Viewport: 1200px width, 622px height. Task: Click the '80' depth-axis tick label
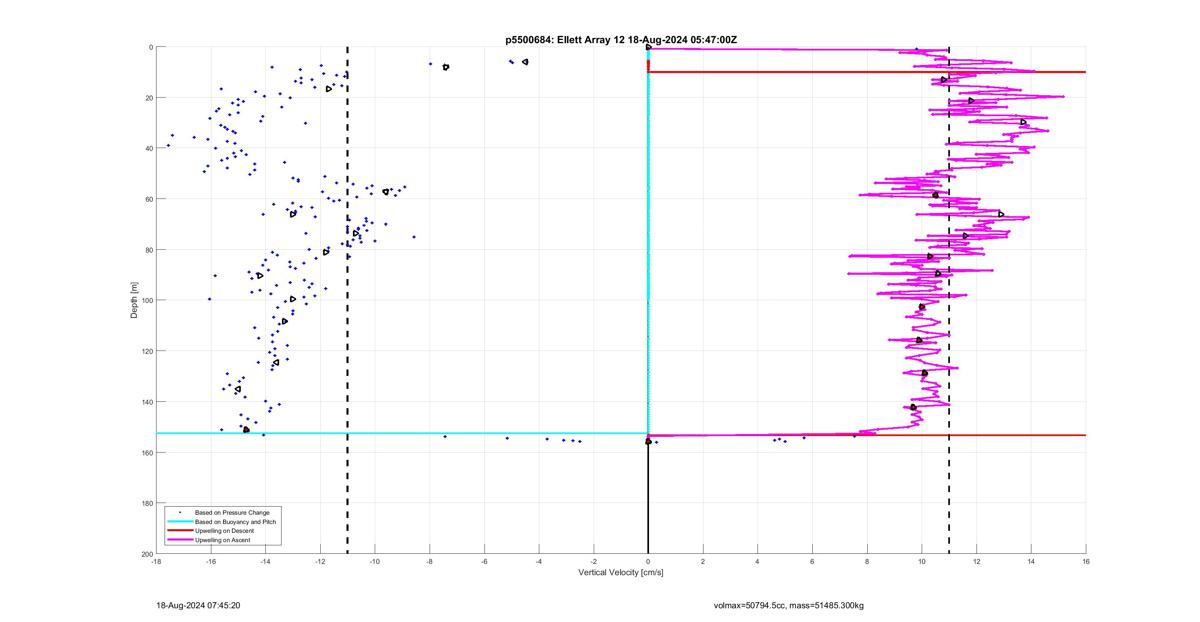pos(148,249)
